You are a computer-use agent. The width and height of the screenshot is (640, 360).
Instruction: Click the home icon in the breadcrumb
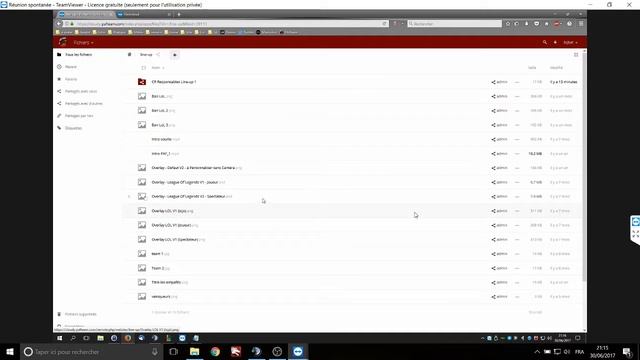pyautogui.click(x=129, y=54)
